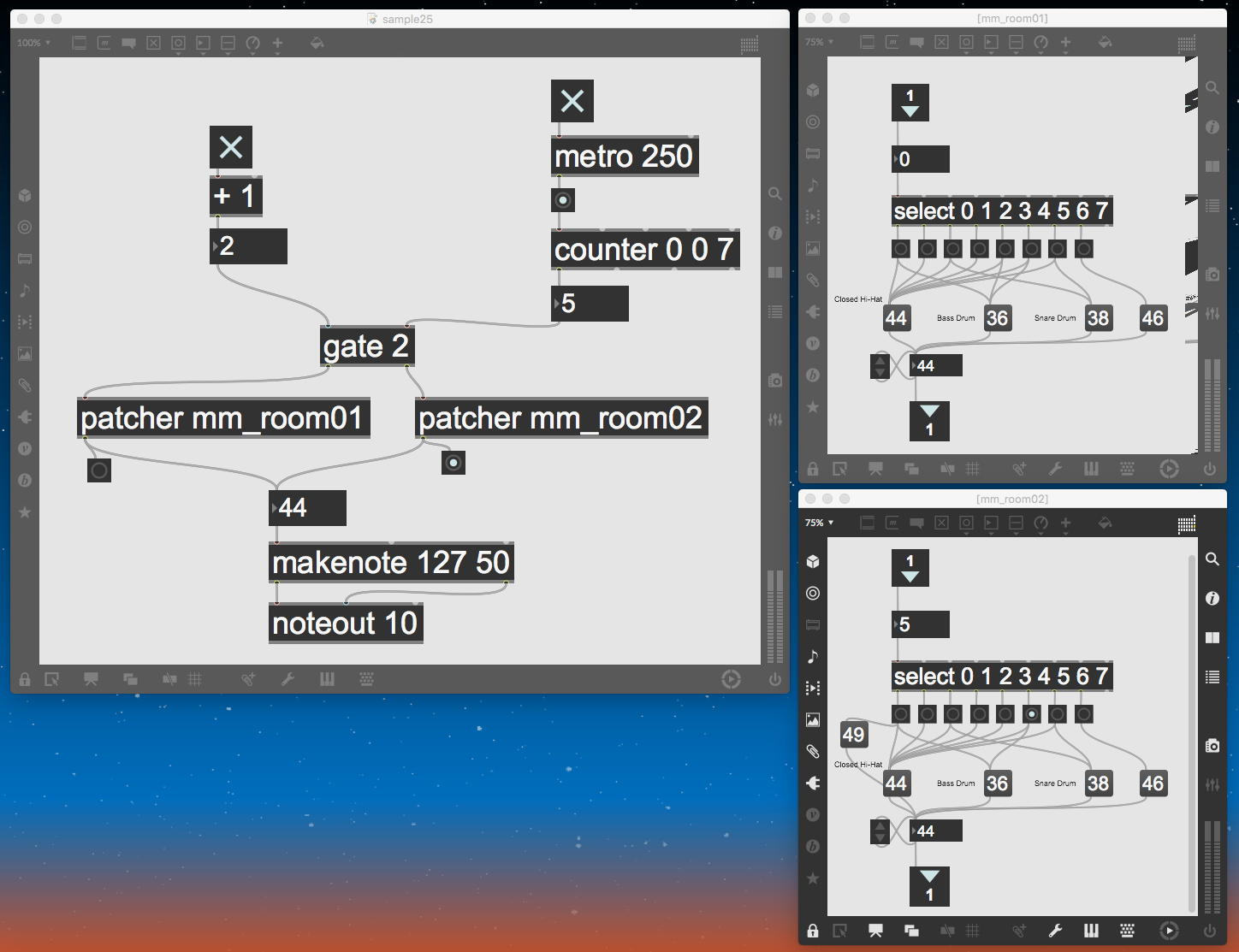Image resolution: width=1239 pixels, height=952 pixels.
Task: Click the bang button below 'metro 250'
Action: click(563, 200)
